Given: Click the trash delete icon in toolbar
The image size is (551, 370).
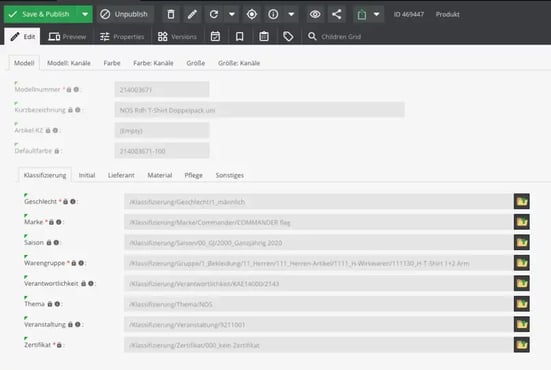Looking at the screenshot, I should point(171,14).
